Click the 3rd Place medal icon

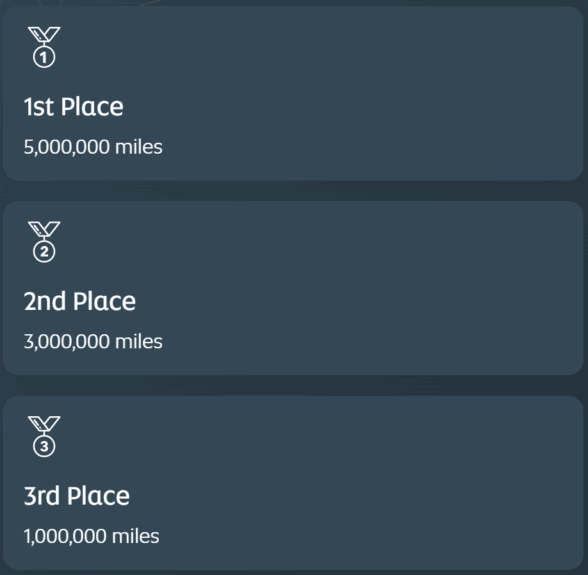pyautogui.click(x=44, y=436)
